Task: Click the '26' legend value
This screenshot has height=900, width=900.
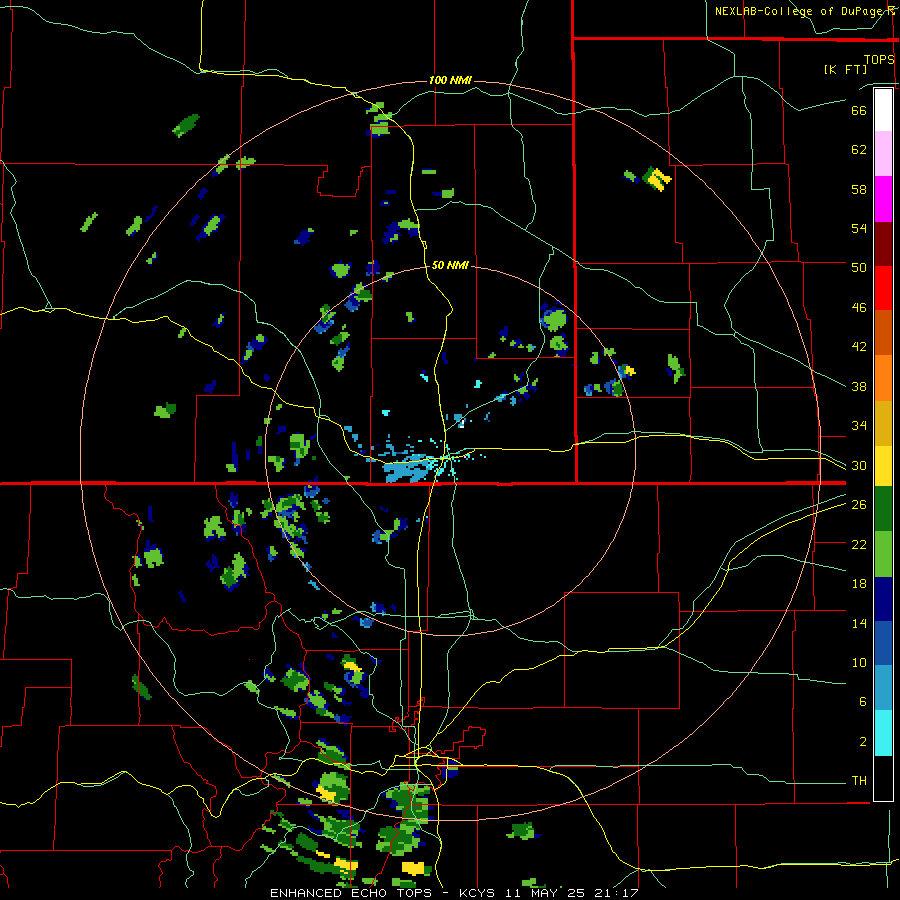Action: tap(859, 505)
